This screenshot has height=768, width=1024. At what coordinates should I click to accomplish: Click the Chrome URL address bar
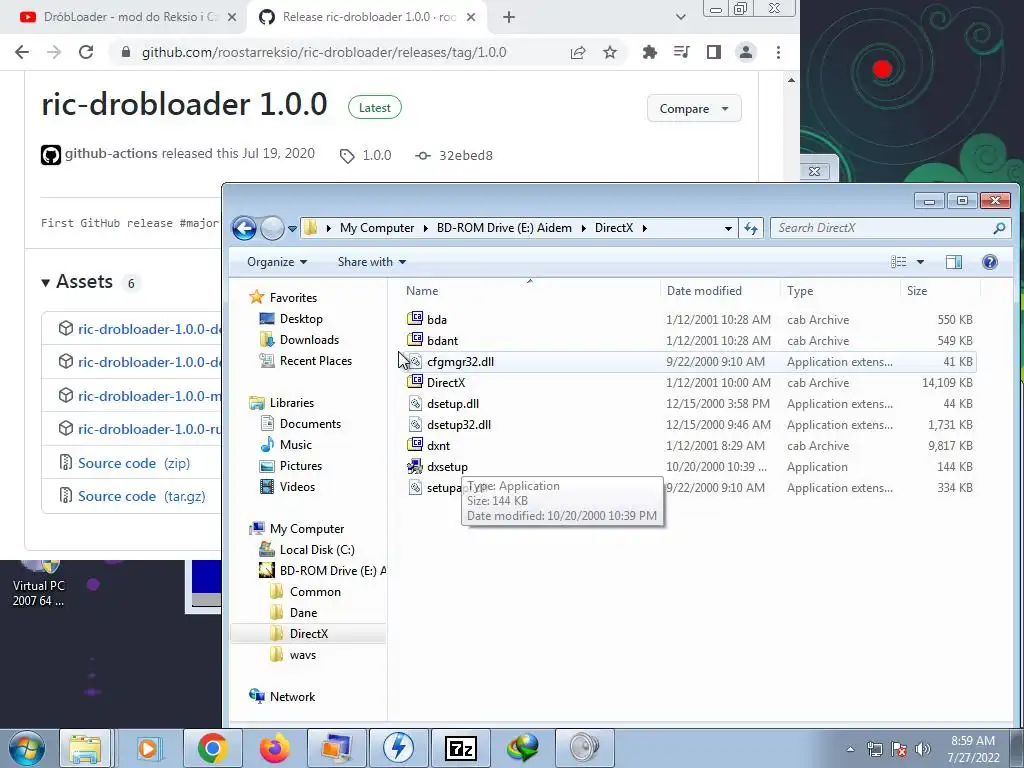click(x=324, y=52)
